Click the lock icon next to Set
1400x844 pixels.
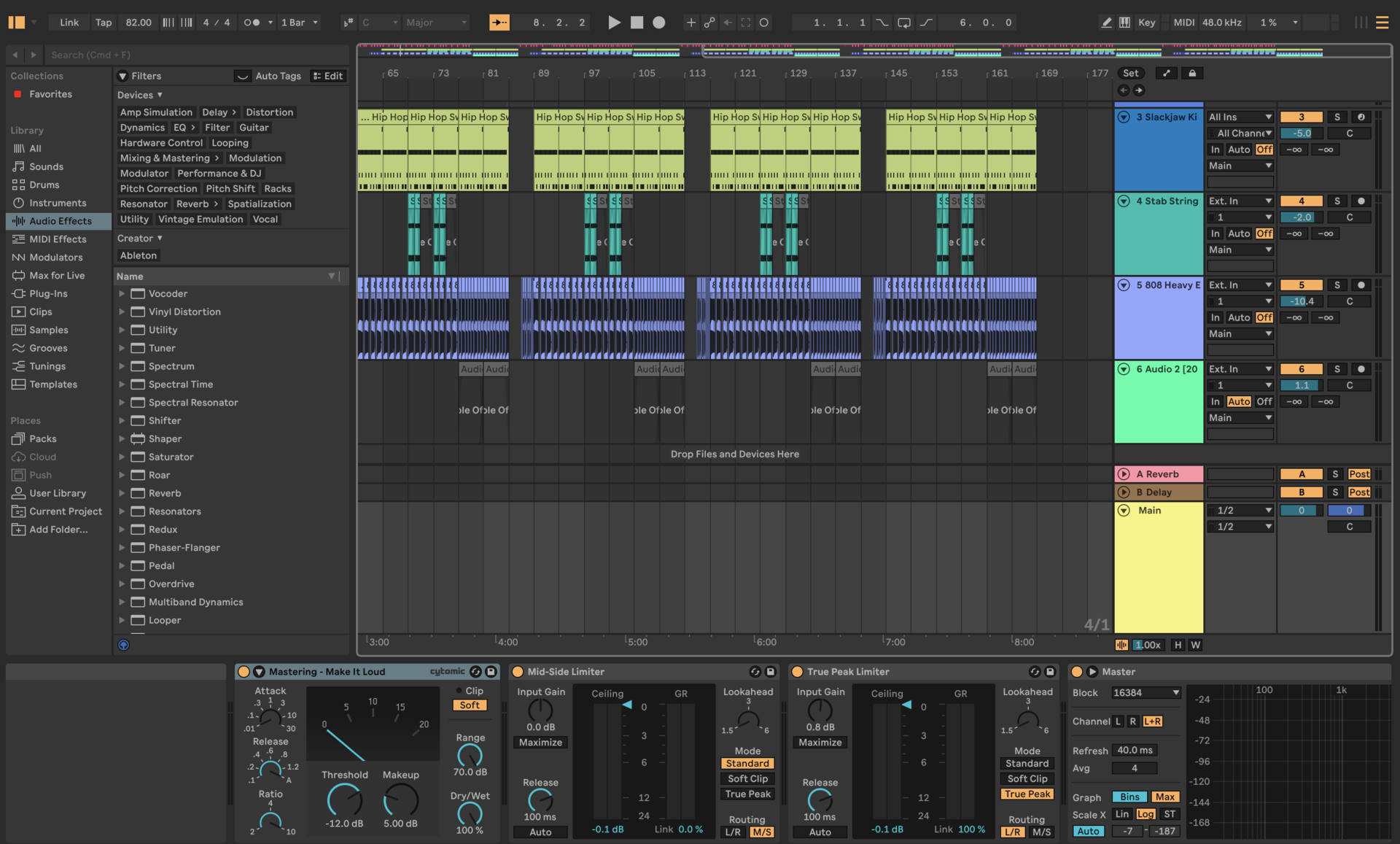1192,73
